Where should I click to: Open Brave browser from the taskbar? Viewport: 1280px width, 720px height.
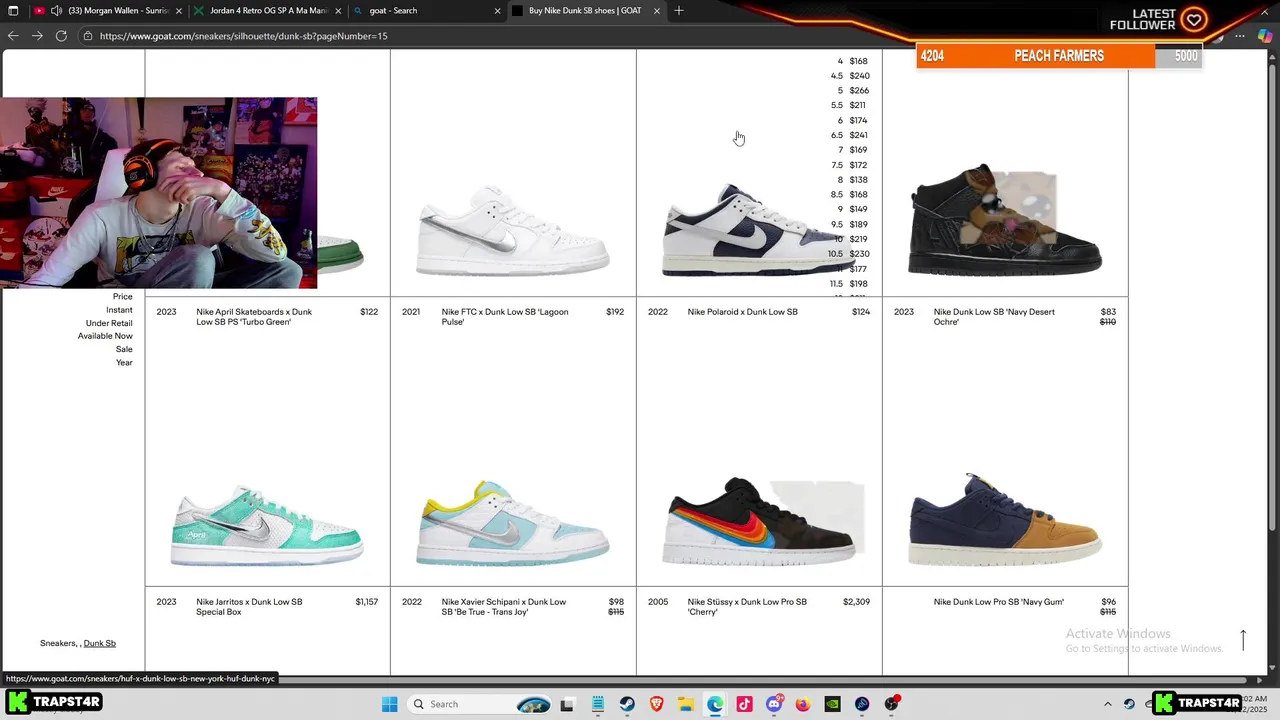click(656, 704)
